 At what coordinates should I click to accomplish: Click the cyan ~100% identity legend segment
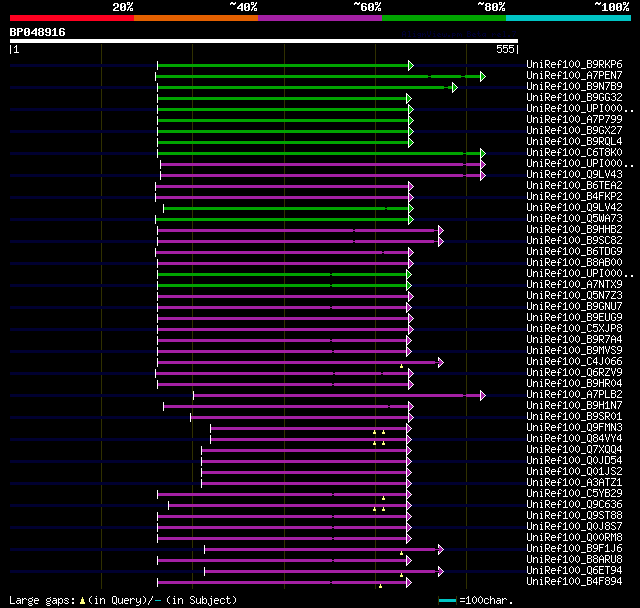point(568,18)
